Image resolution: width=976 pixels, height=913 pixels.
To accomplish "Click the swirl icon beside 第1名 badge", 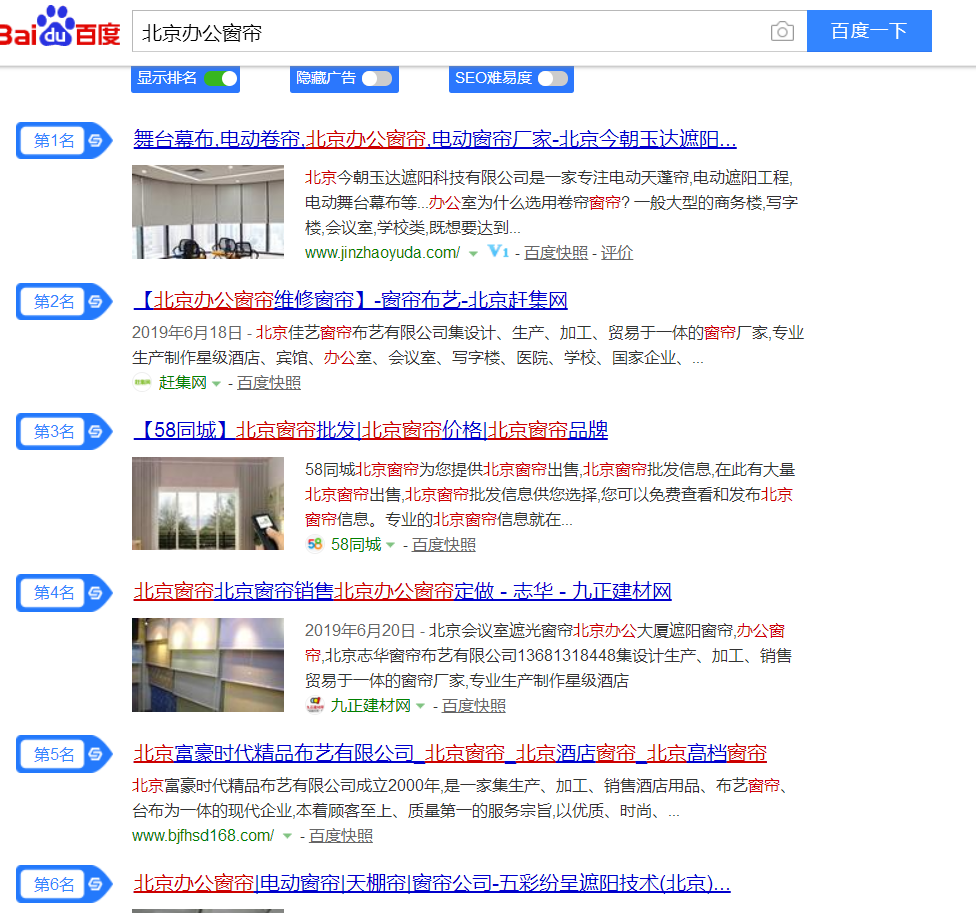I will point(95,141).
